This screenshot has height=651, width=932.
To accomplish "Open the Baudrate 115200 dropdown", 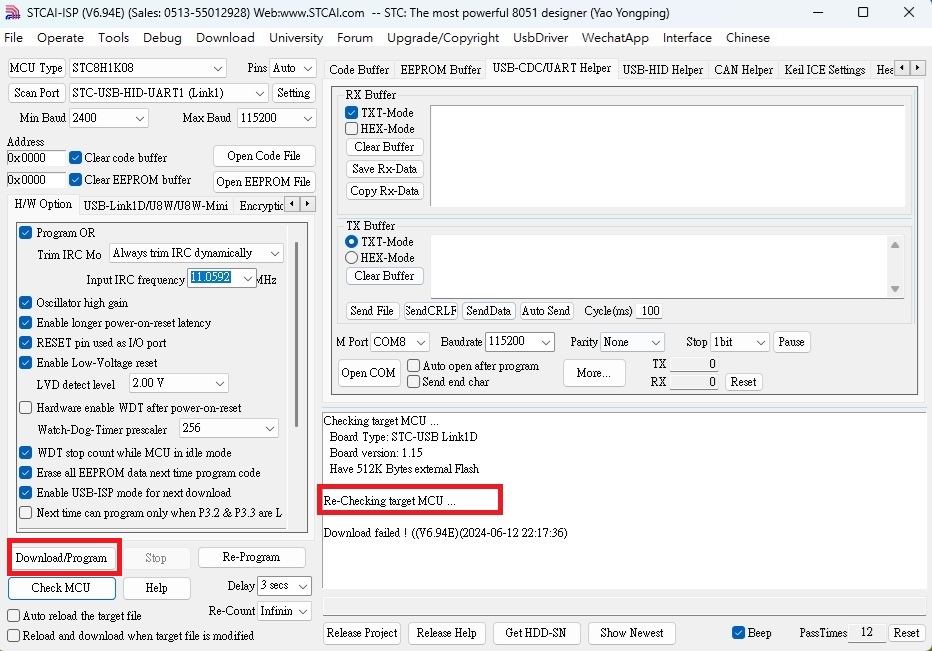I will [520, 342].
